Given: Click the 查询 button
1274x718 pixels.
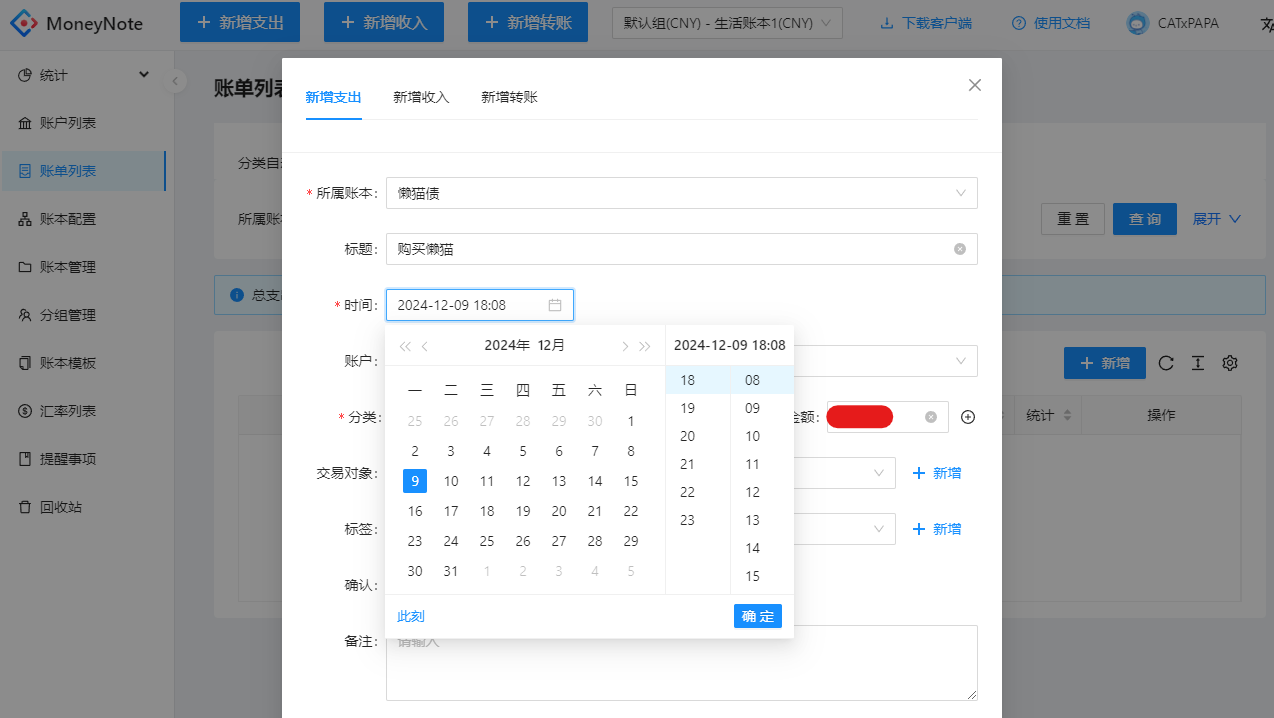Looking at the screenshot, I should 1145,219.
